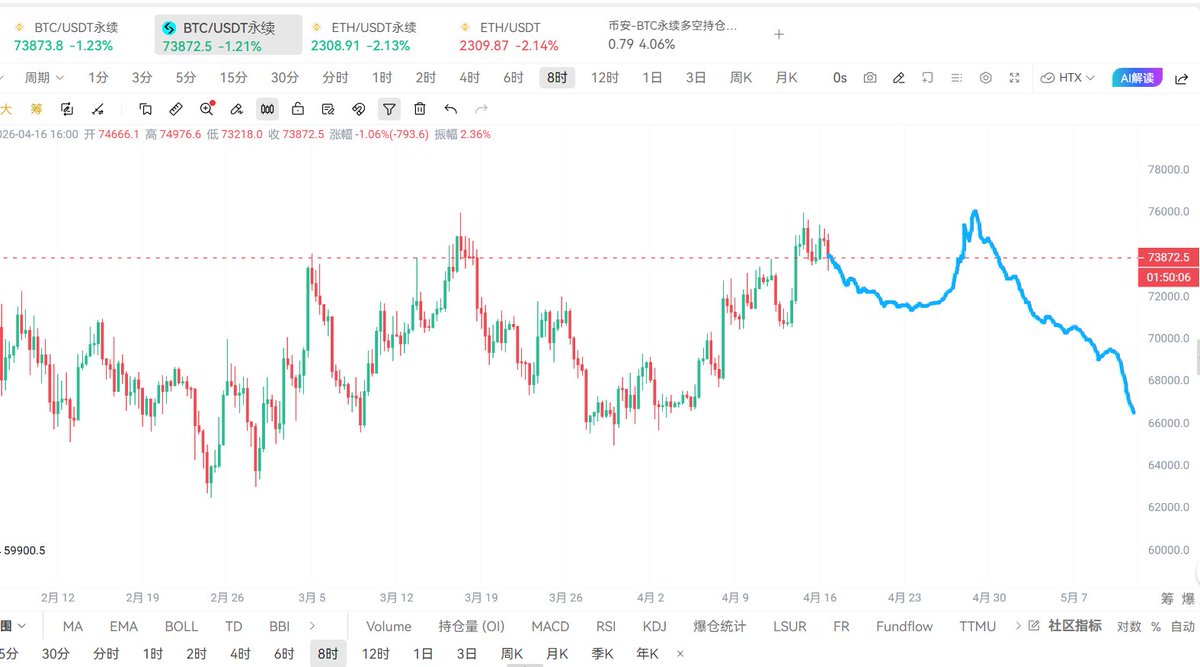Screen dimensions: 1200x667
Task: Select the zoom-in magnifier tool
Action: pyautogui.click(x=206, y=108)
